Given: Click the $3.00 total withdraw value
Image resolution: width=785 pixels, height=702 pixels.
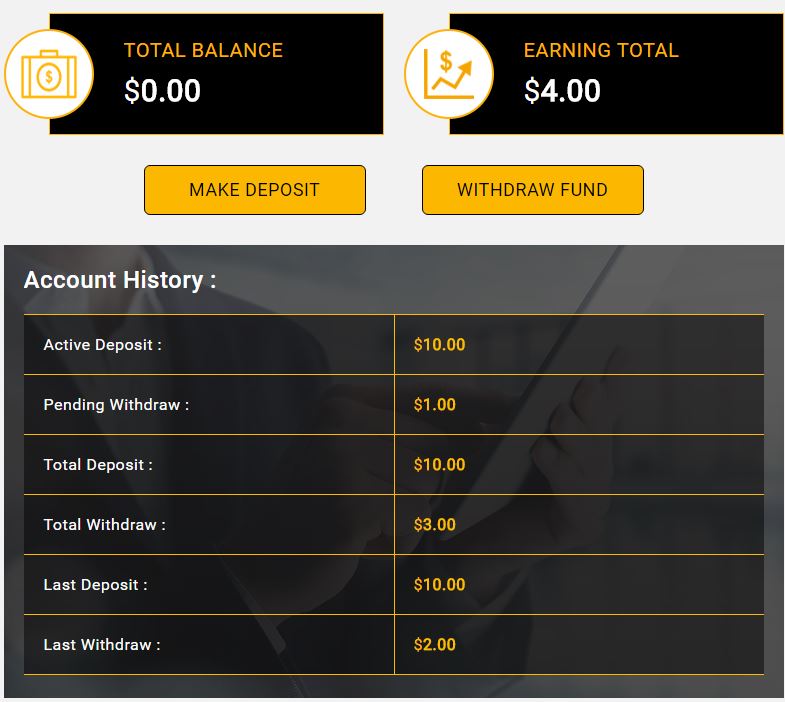Looking at the screenshot, I should tap(435, 525).
